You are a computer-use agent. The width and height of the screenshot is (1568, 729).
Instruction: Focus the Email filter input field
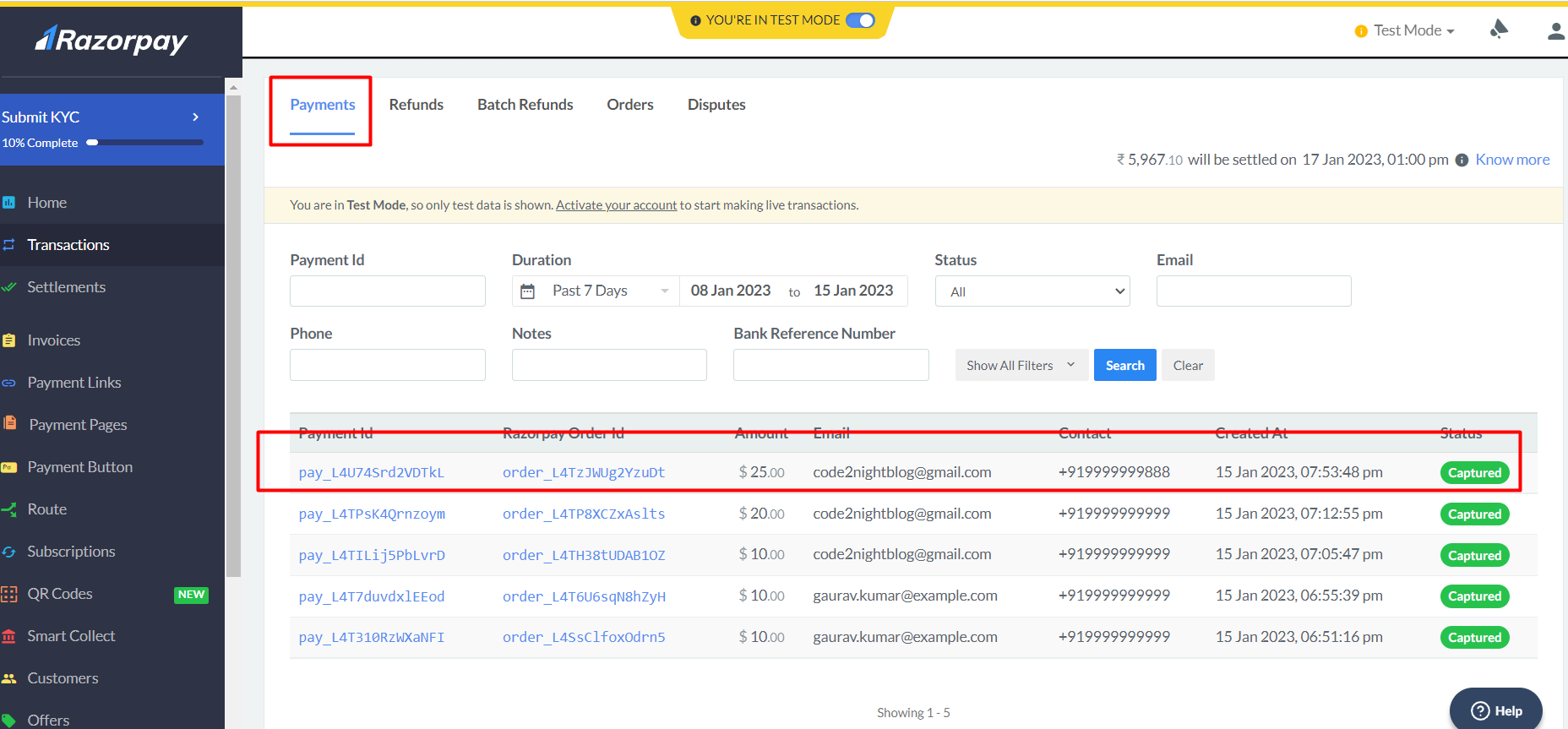(x=1254, y=291)
